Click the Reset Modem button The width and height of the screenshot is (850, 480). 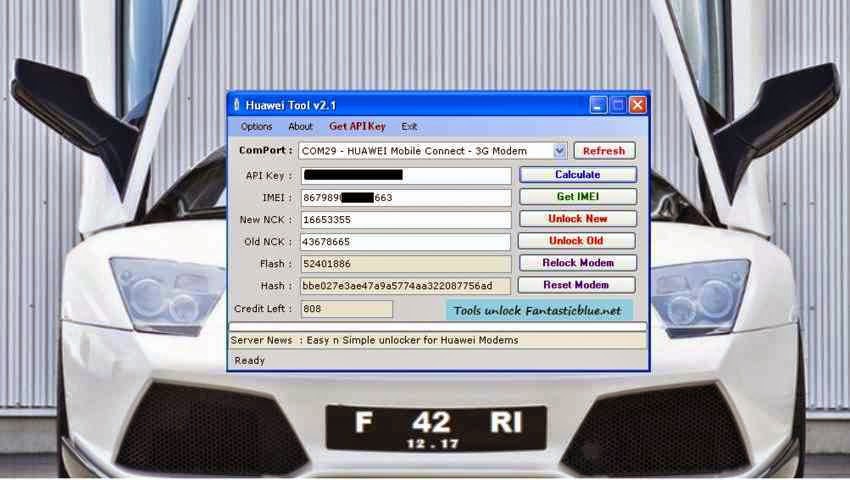pyautogui.click(x=576, y=285)
